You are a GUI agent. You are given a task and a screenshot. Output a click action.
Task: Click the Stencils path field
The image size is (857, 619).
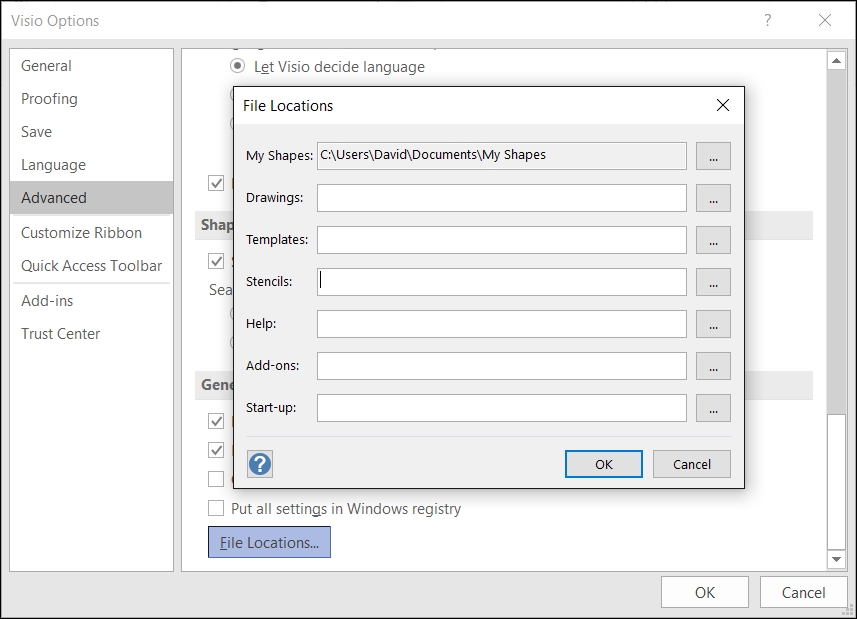(x=502, y=282)
